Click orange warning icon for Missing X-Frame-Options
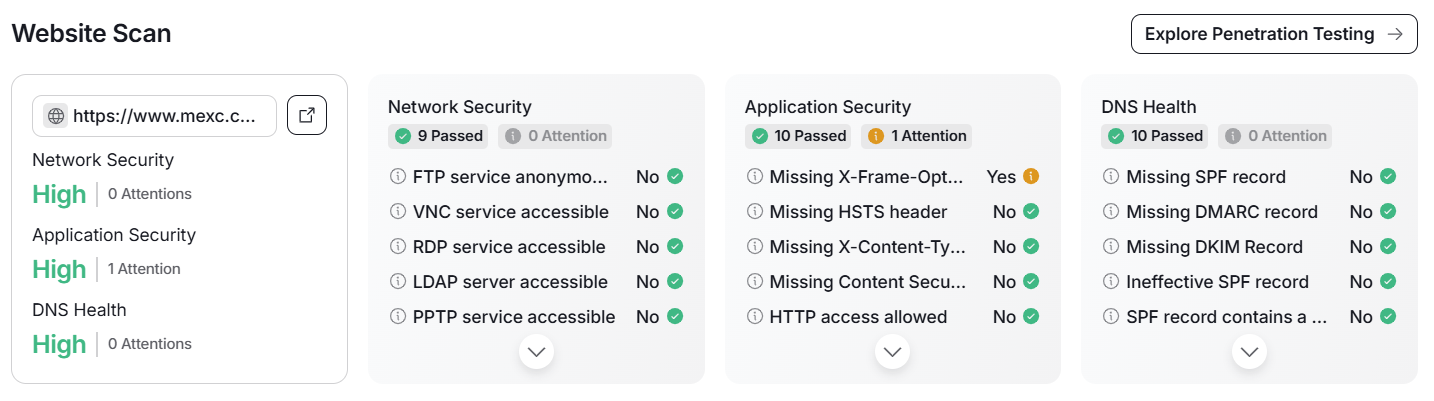Screen dimensions: 1434x401 pyautogui.click(x=1031, y=177)
